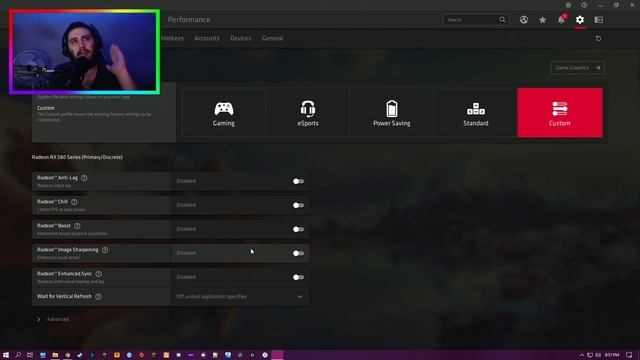Click the Disabled value in Radeon Chill row
The image size is (640, 360).
click(x=186, y=205)
